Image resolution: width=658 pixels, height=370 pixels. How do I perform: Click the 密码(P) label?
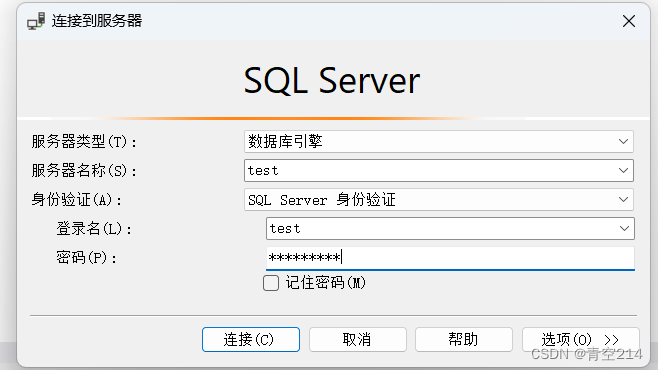click(86, 258)
